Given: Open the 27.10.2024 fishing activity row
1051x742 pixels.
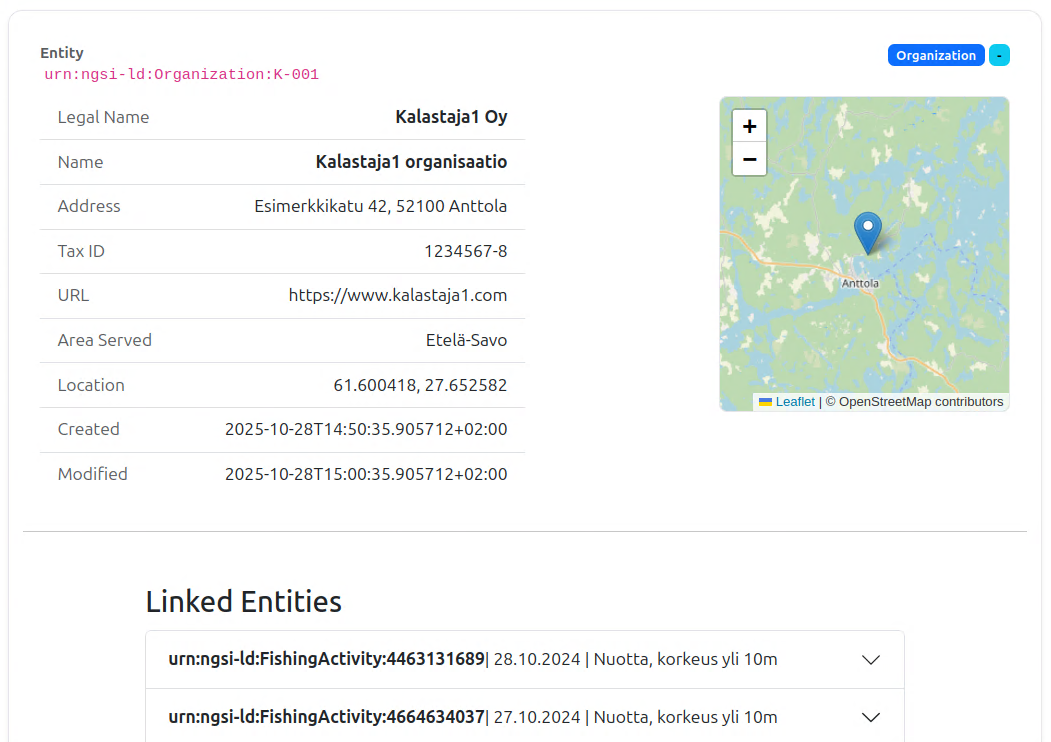Looking at the screenshot, I should 472,717.
